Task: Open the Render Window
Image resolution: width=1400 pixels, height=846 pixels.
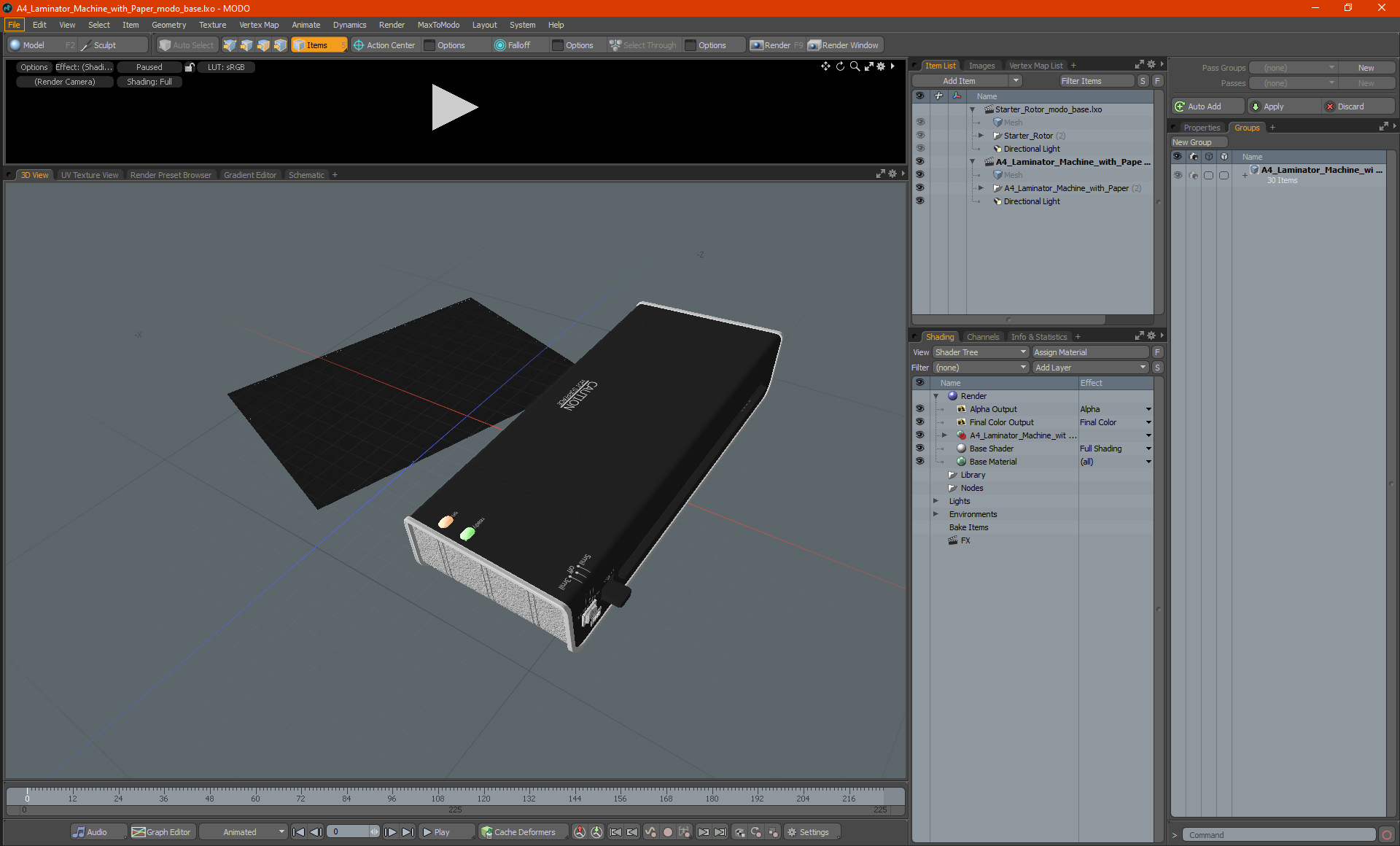Action: click(x=844, y=45)
